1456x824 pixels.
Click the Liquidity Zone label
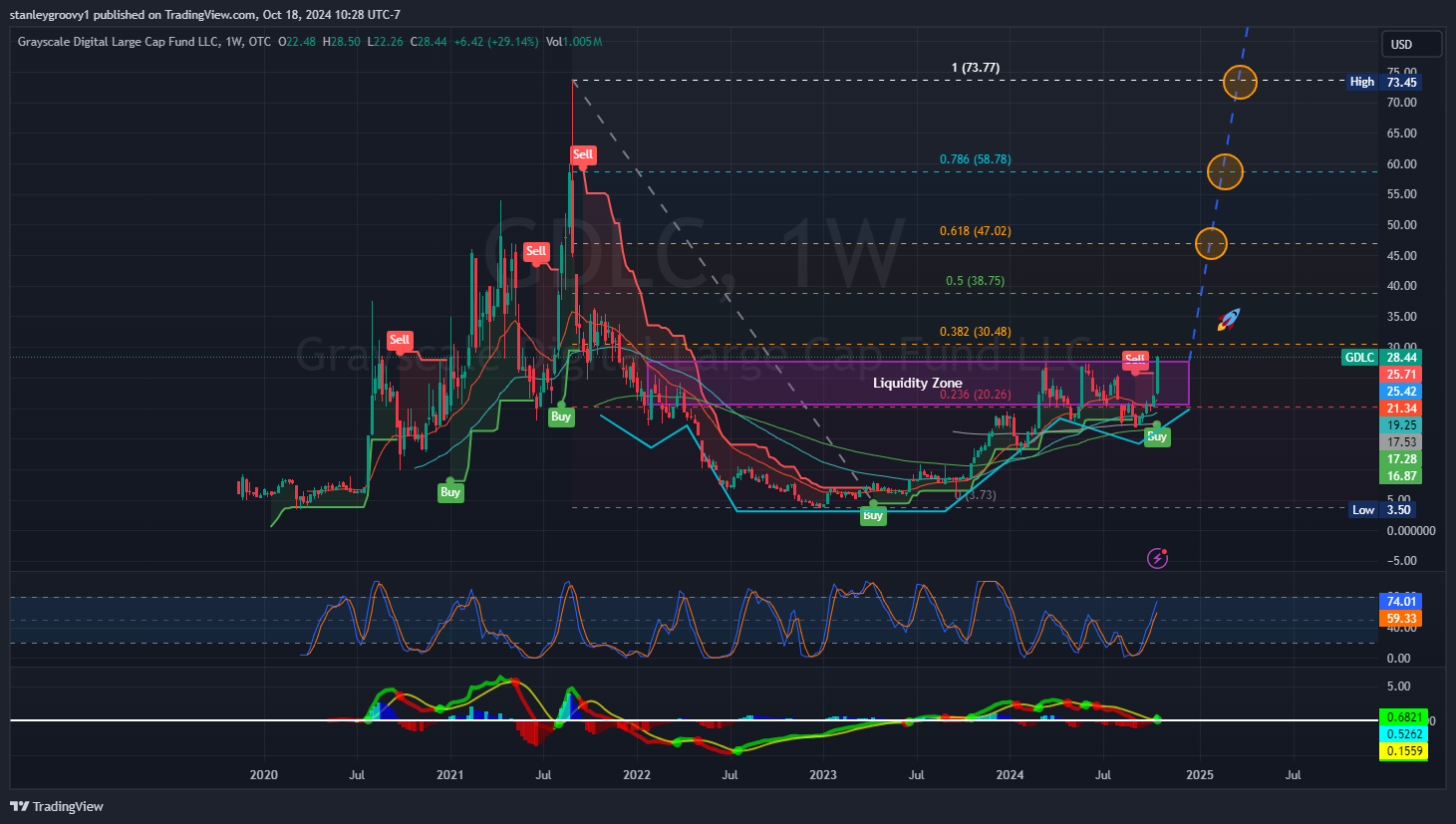click(918, 383)
